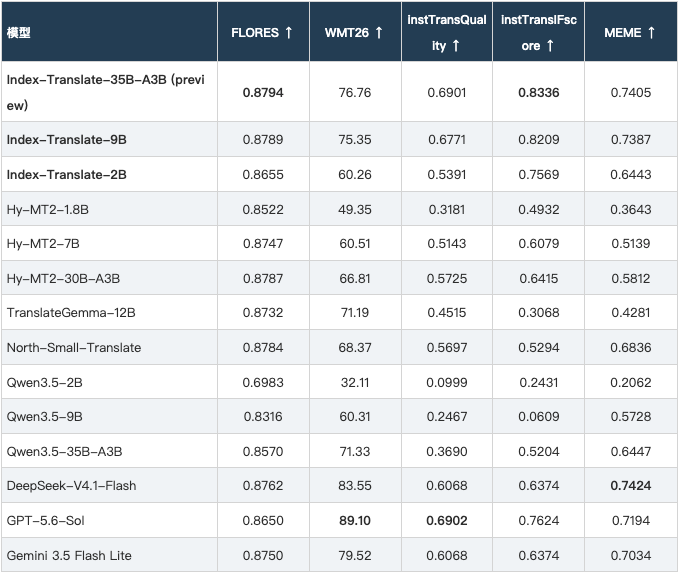Select the Hy-MT2-30B-A3B model name
The image size is (680, 574).
click(63, 278)
